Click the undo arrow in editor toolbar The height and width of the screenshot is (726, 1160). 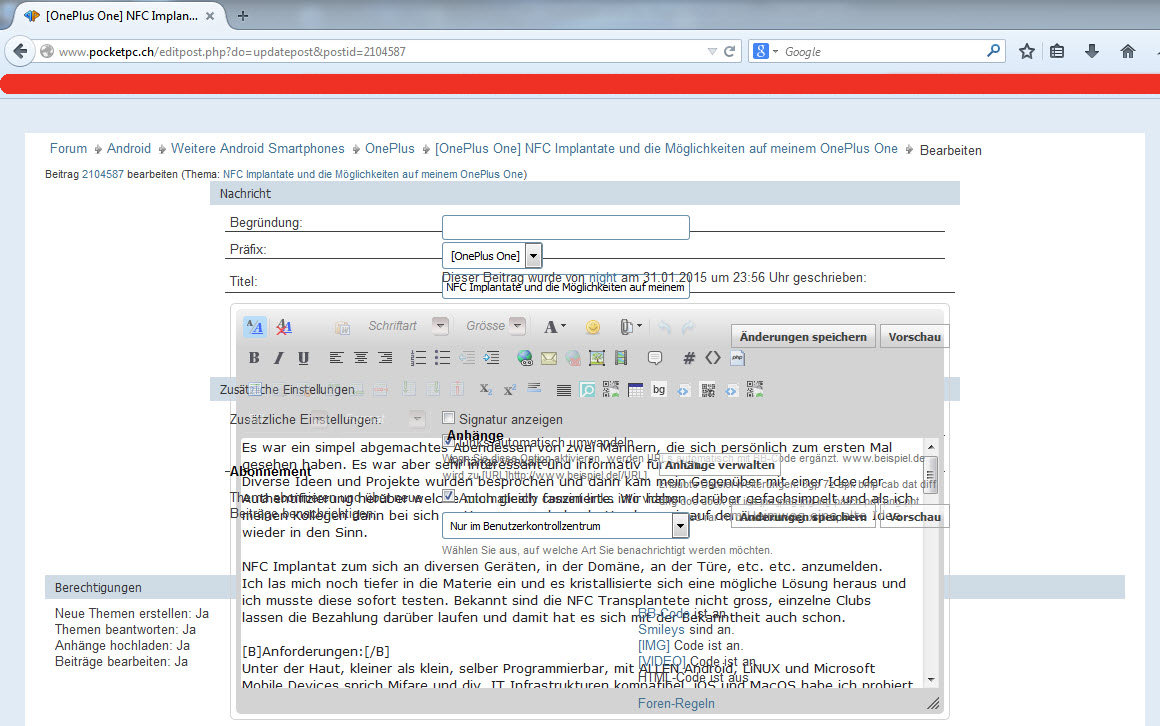coord(664,326)
